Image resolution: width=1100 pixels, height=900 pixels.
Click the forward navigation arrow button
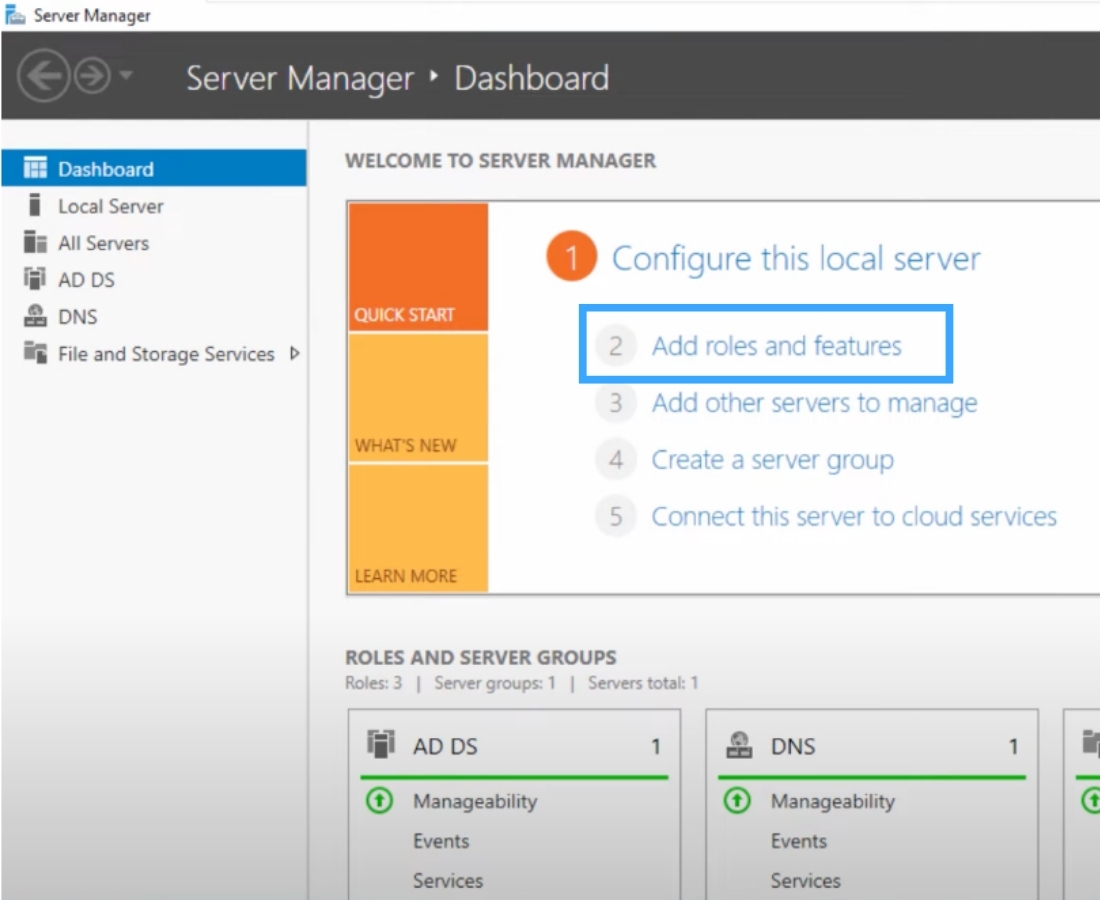coord(92,77)
